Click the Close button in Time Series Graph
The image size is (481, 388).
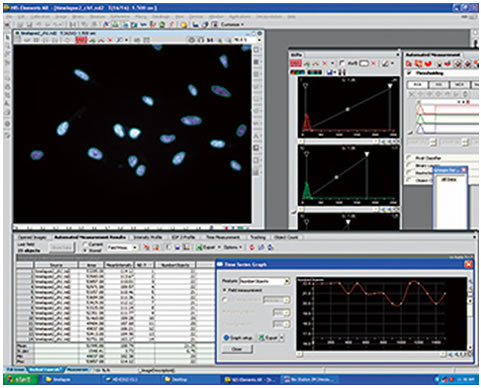[237, 349]
